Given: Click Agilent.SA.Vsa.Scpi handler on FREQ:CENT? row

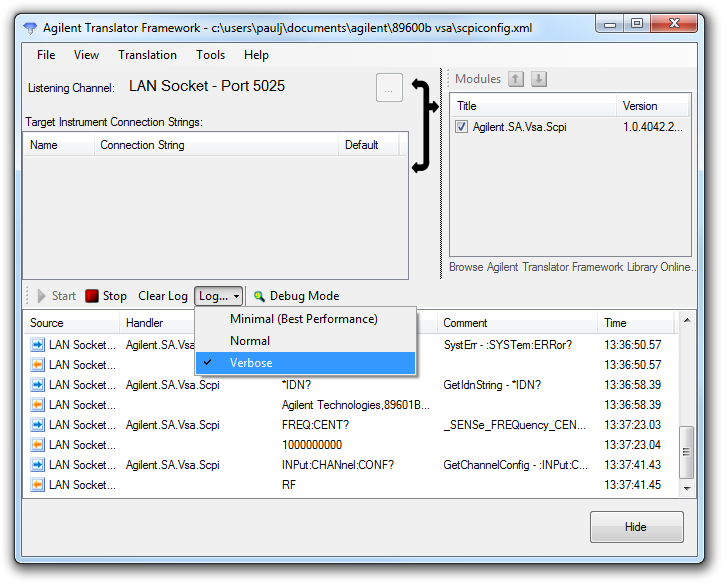Looking at the screenshot, I should [x=173, y=425].
